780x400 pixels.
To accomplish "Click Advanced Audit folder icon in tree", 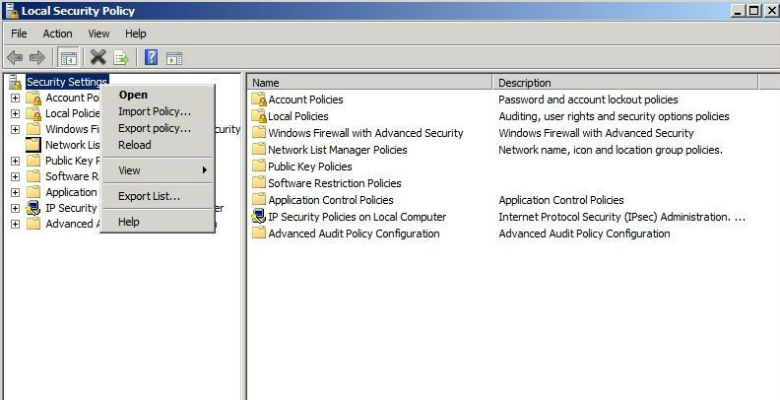I will tap(33, 224).
